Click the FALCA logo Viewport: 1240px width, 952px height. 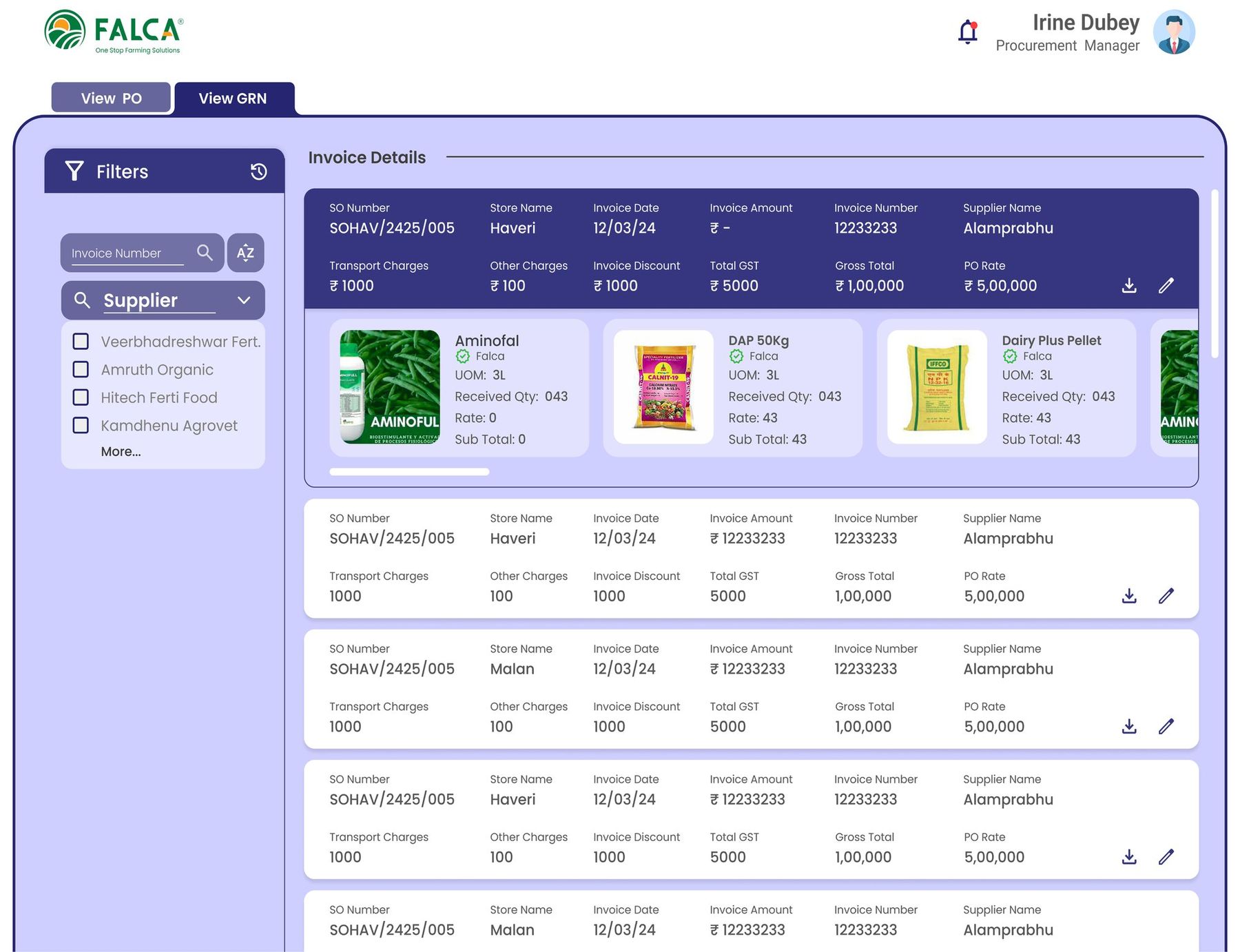point(114,32)
